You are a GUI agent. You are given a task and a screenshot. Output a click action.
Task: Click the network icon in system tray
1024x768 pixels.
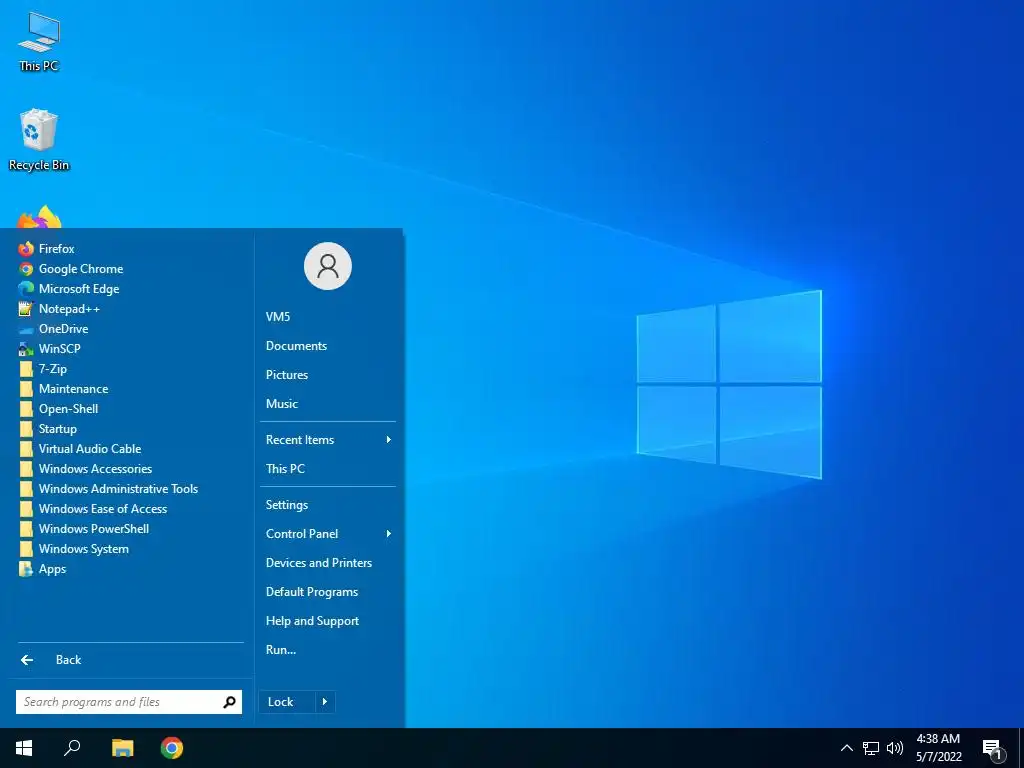tap(871, 748)
